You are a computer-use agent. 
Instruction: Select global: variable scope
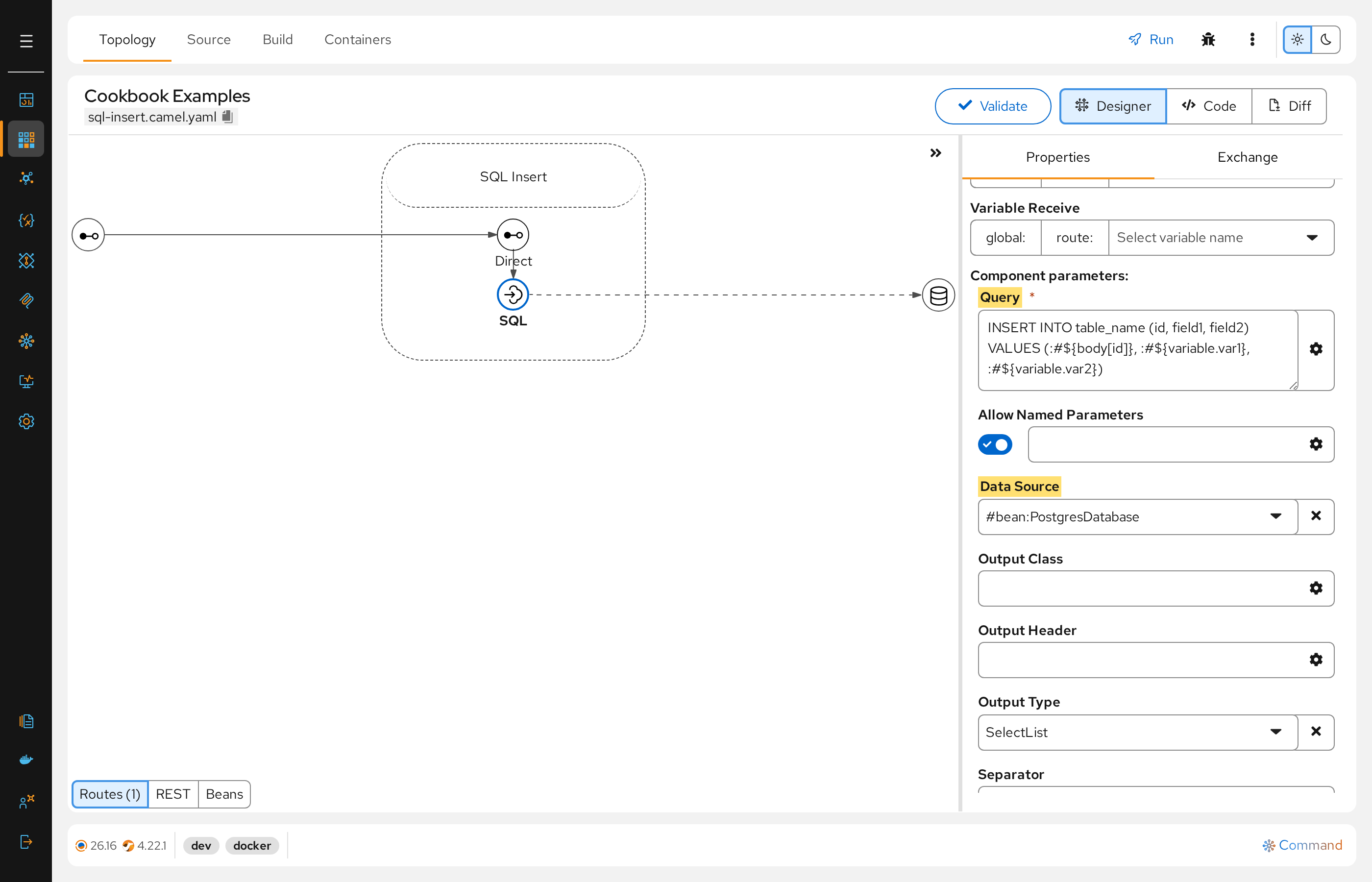1005,238
